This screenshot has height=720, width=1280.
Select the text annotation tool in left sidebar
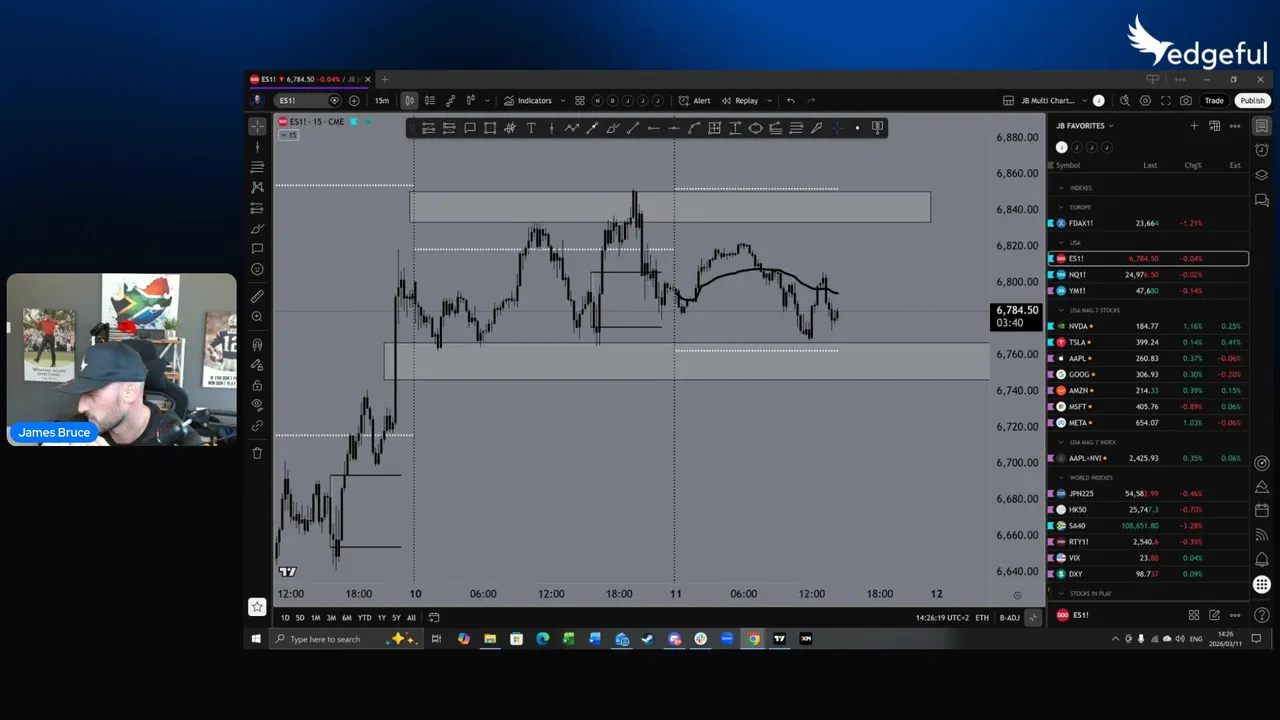[x=257, y=248]
